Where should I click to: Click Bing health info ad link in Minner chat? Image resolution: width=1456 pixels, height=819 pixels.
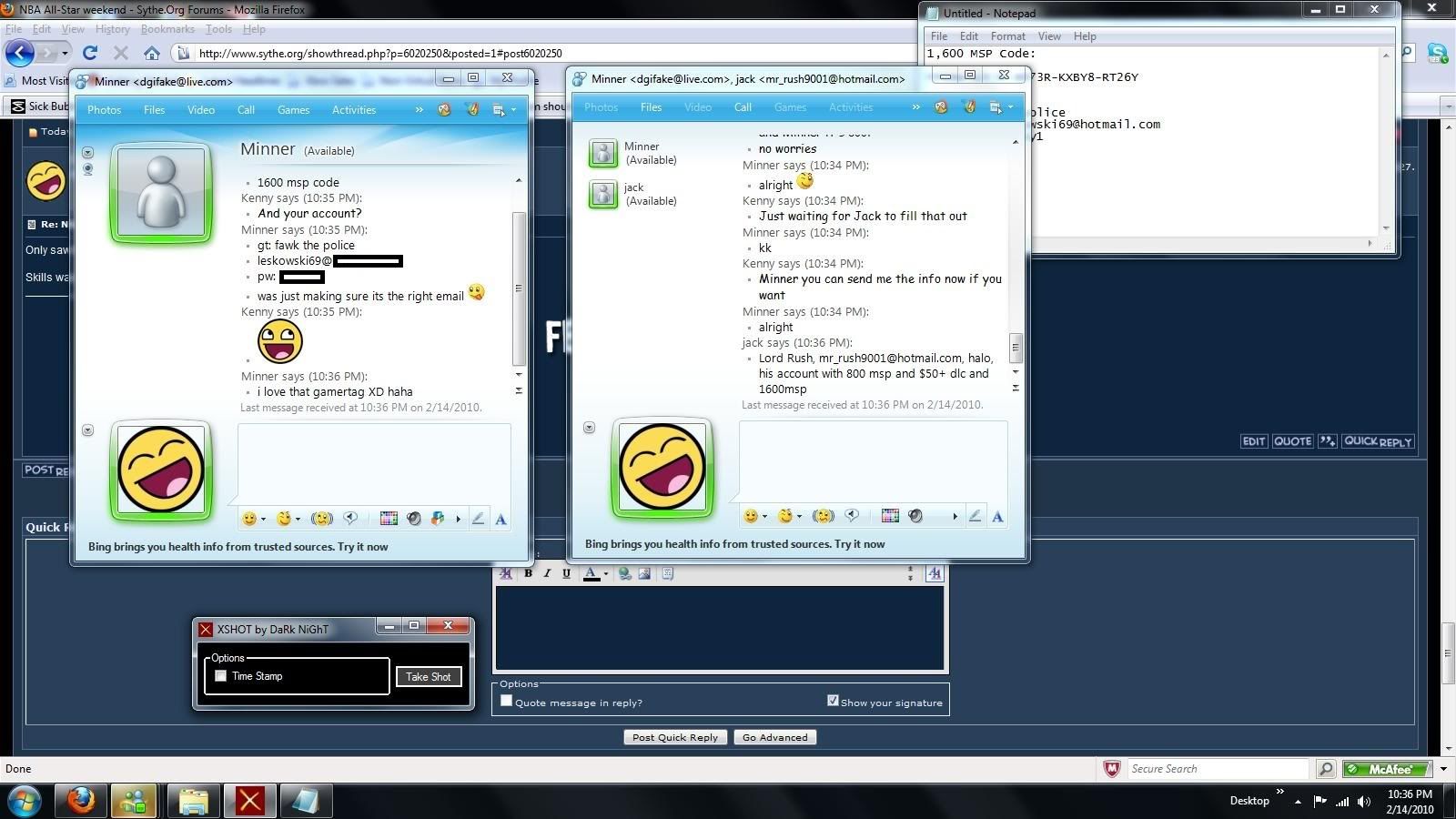coord(238,547)
